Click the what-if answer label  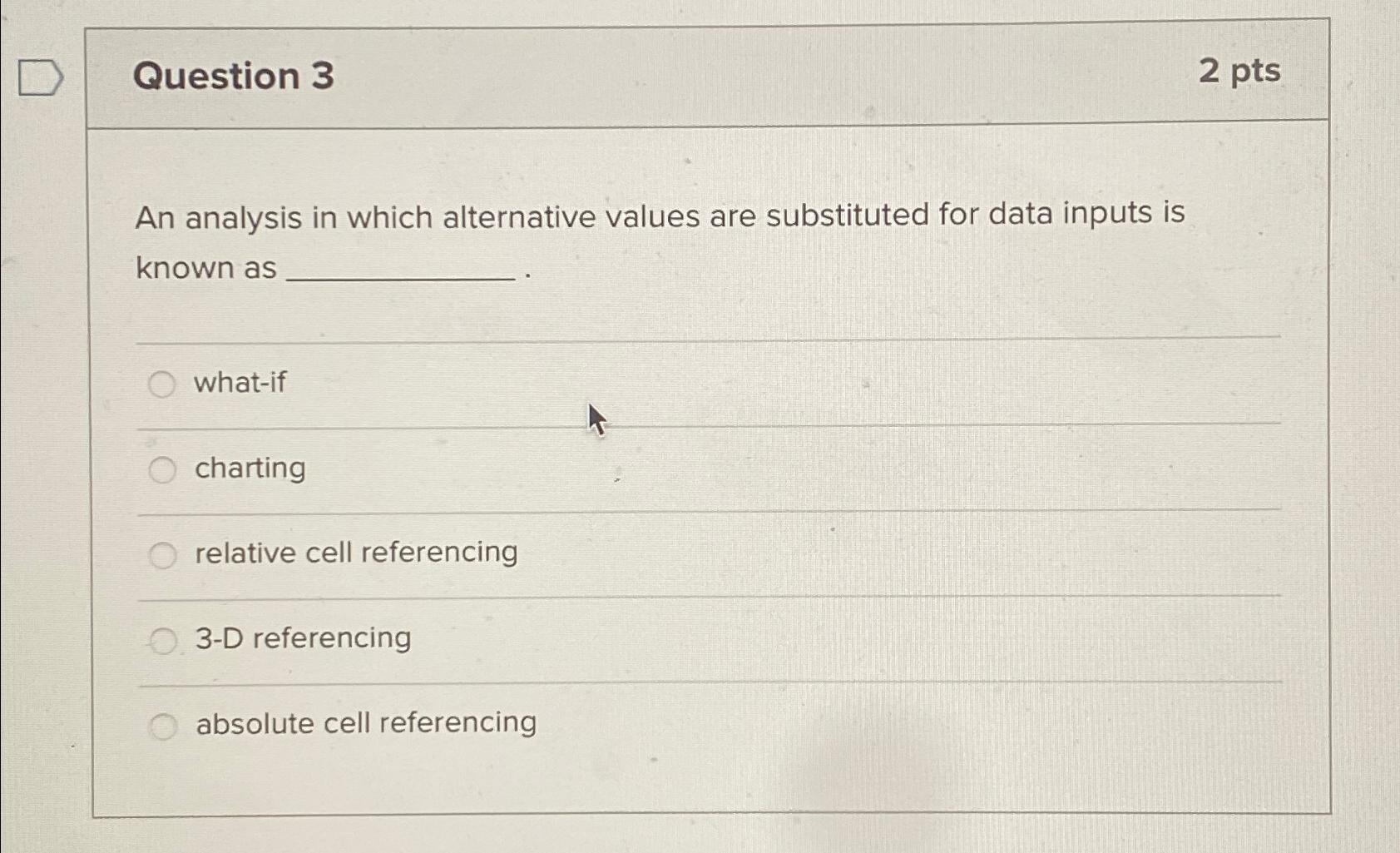[239, 383]
